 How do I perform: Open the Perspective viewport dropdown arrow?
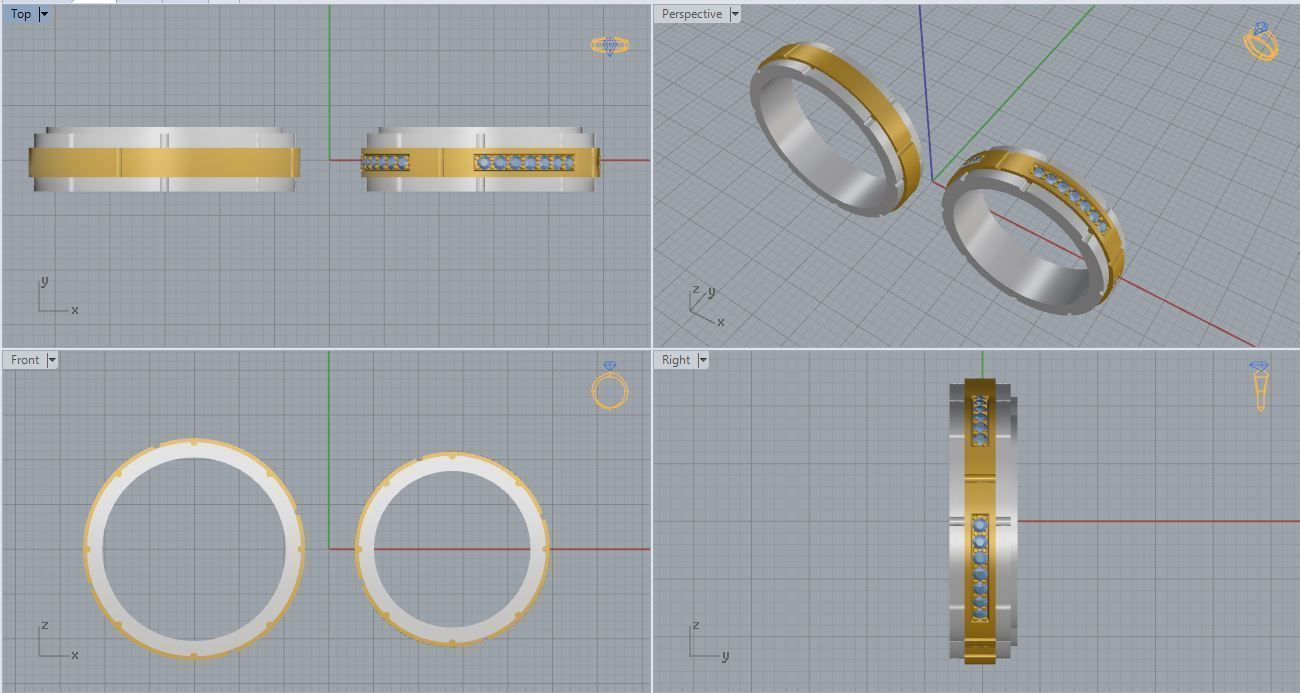tap(735, 14)
